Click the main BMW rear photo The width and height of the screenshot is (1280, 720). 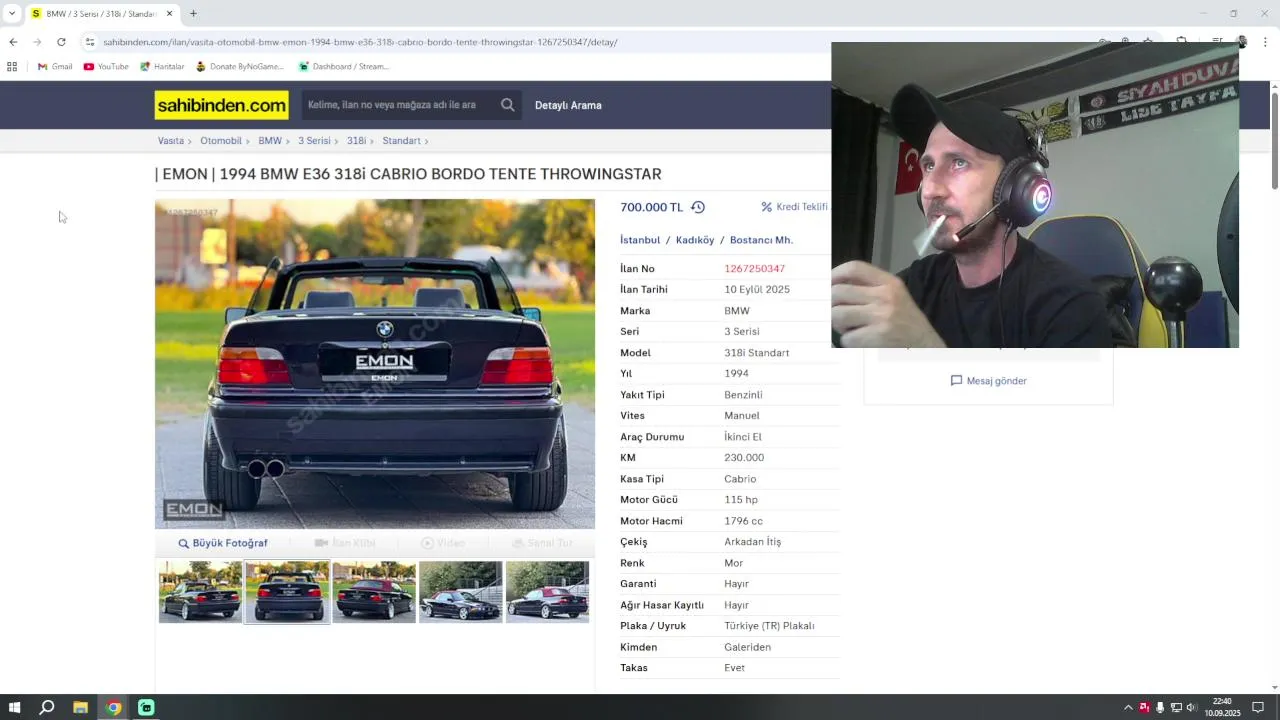(x=375, y=364)
